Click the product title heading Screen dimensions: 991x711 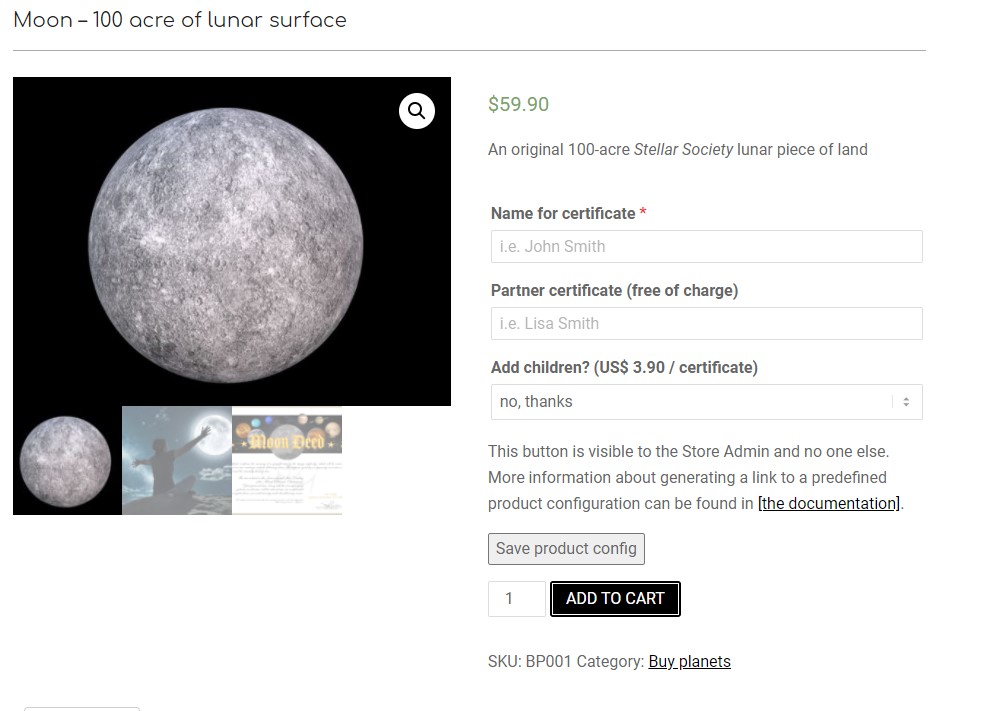point(180,20)
